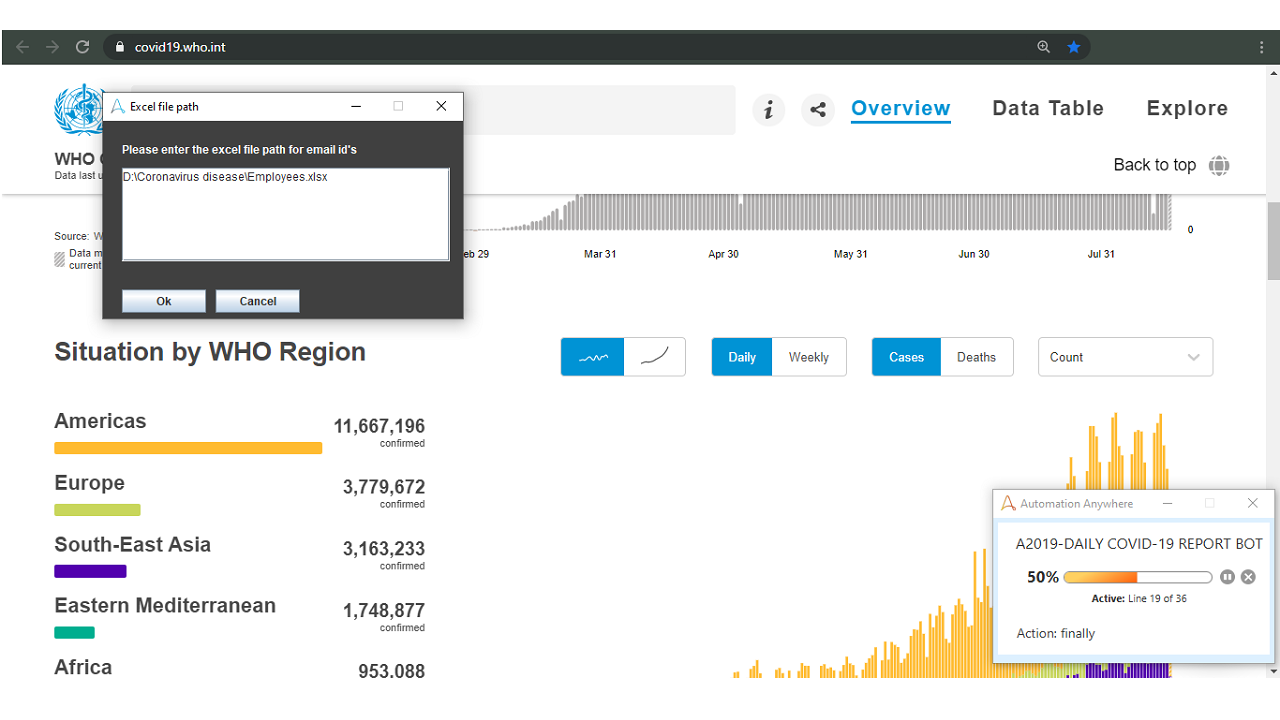This screenshot has height=720, width=1280.
Task: Click the Excel file path text field
Action: [285, 214]
